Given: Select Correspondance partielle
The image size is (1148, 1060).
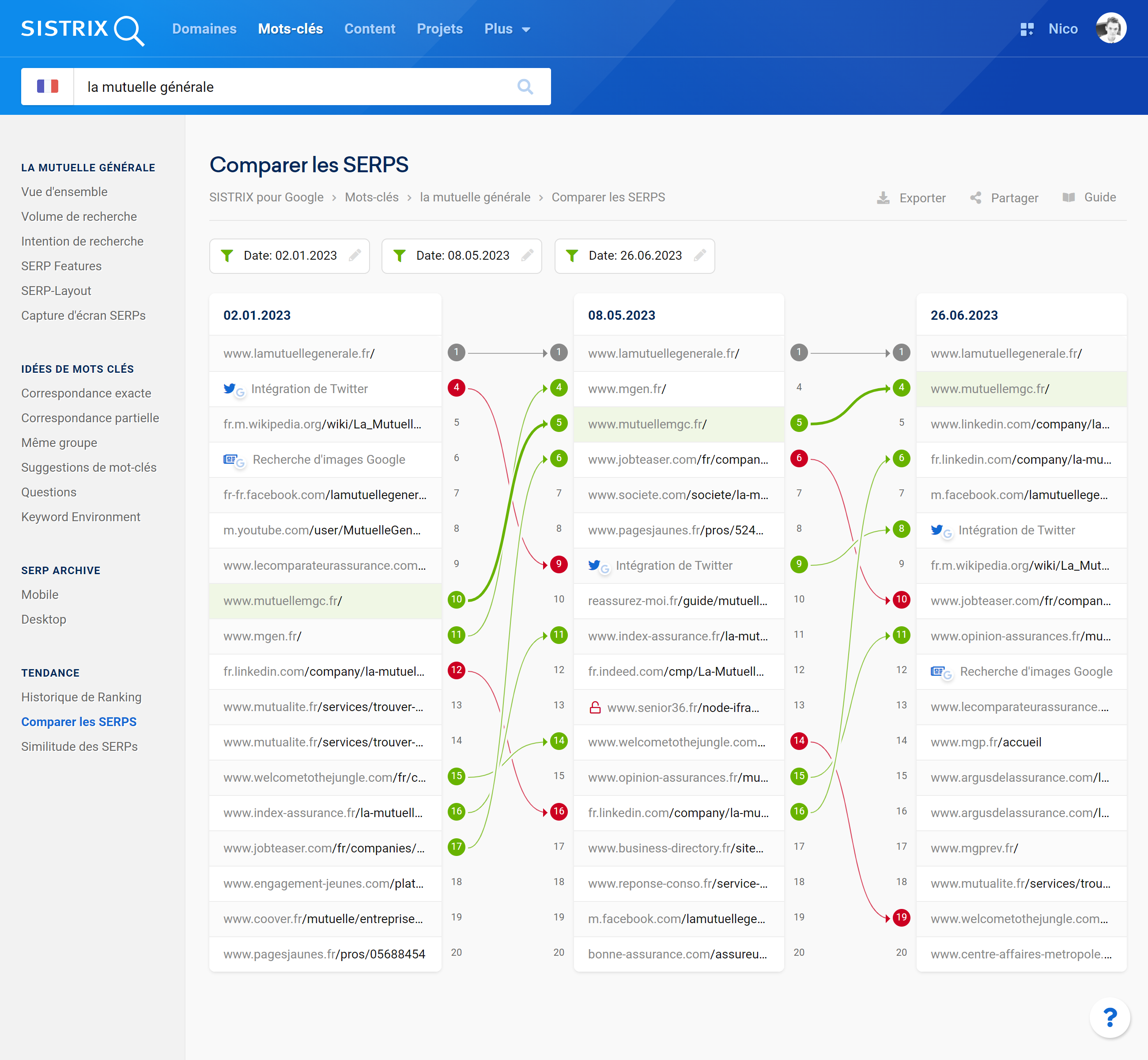Looking at the screenshot, I should click(x=90, y=418).
